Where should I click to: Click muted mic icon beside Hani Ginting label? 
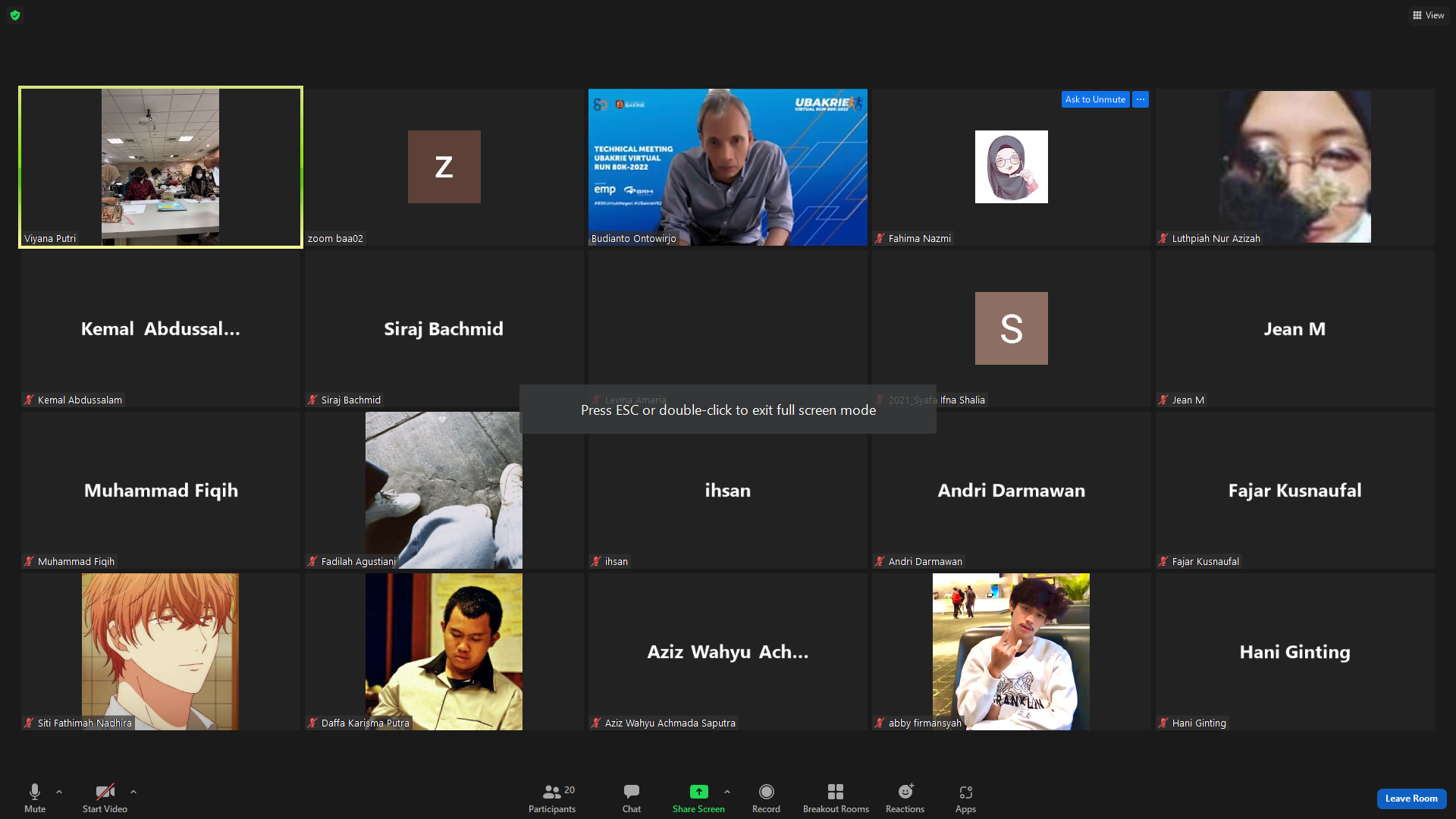(1163, 723)
